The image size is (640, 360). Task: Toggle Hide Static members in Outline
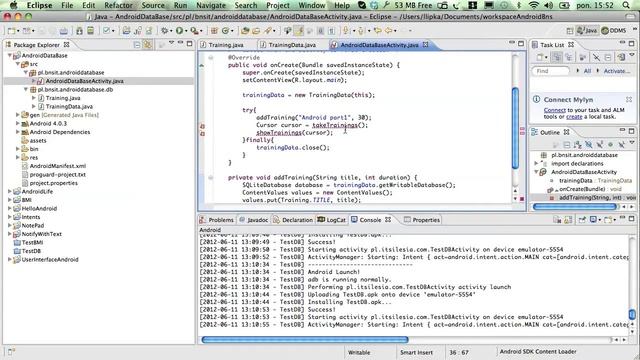point(600,144)
